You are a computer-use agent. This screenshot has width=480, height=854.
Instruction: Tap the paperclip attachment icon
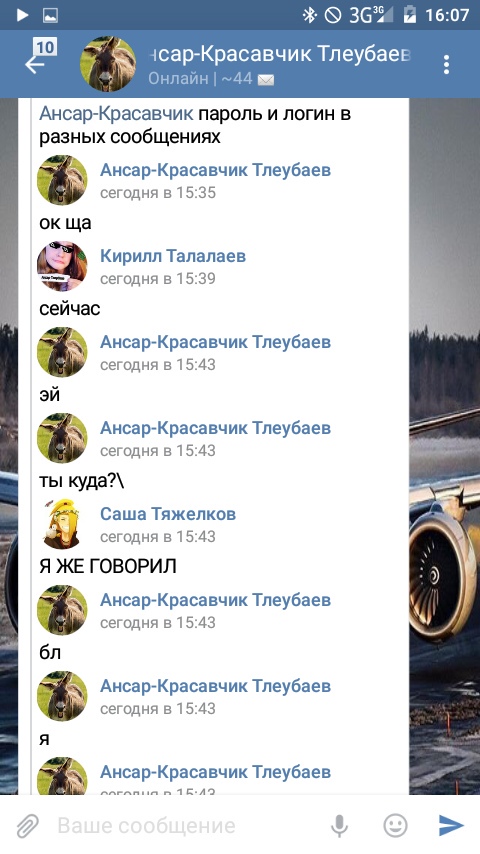click(x=27, y=826)
